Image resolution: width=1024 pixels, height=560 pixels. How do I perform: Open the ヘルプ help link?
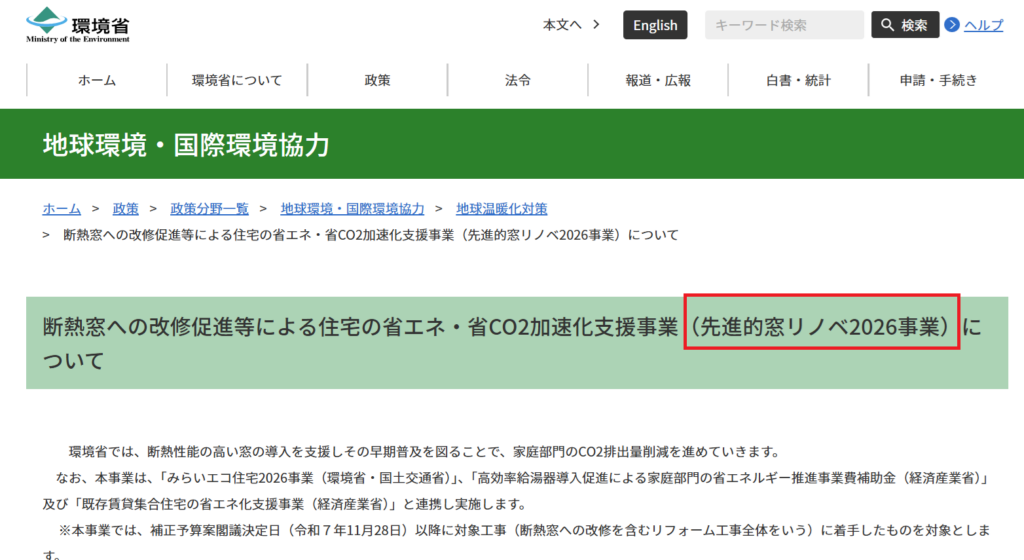983,25
